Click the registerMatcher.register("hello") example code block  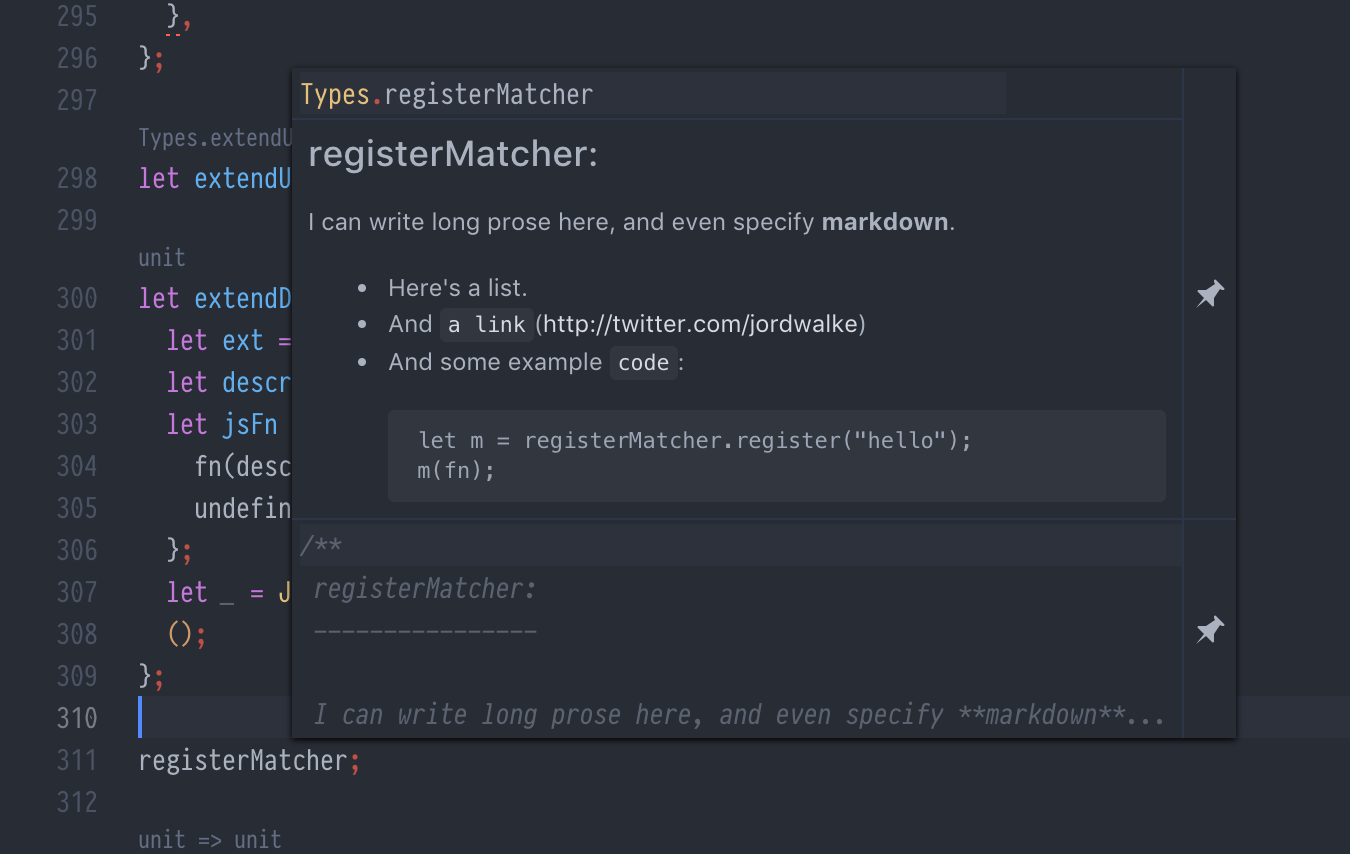pyautogui.click(x=776, y=455)
